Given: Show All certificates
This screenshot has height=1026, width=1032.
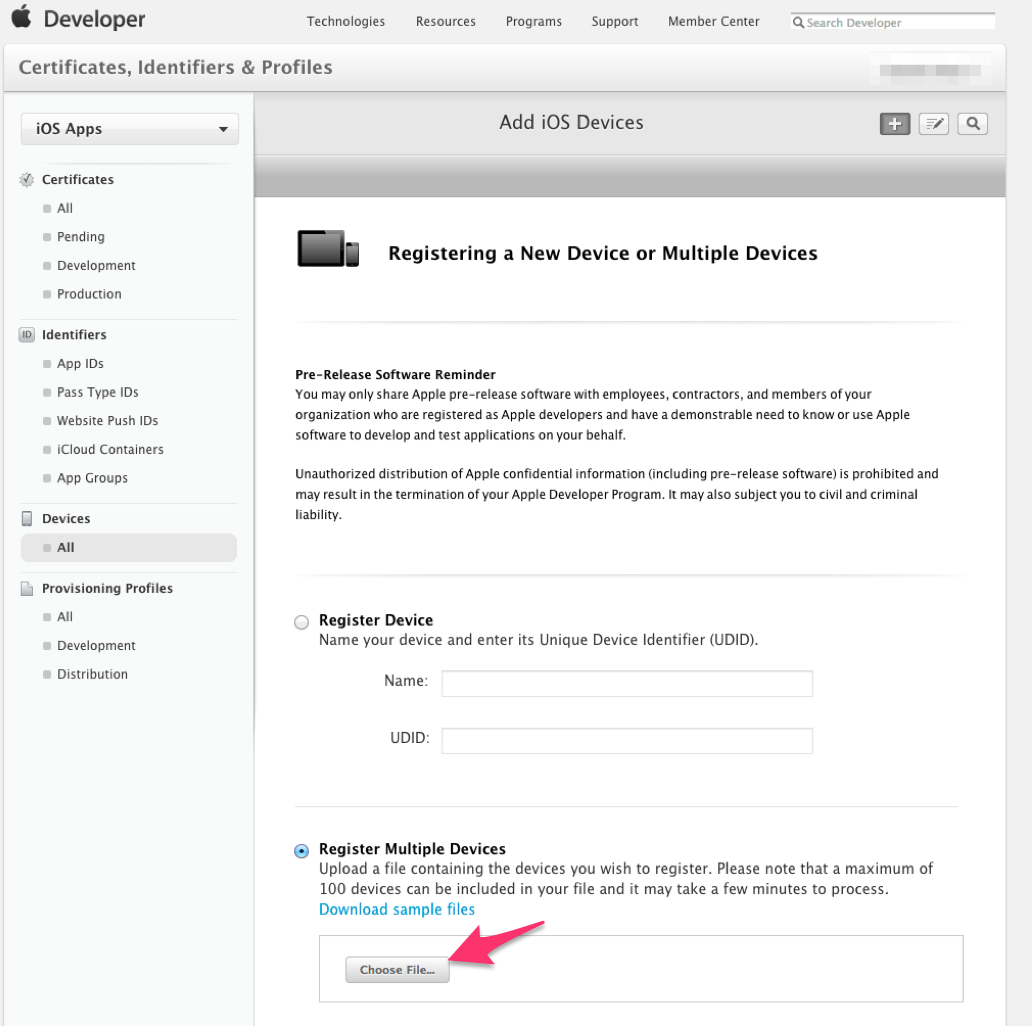Looking at the screenshot, I should pyautogui.click(x=64, y=209).
